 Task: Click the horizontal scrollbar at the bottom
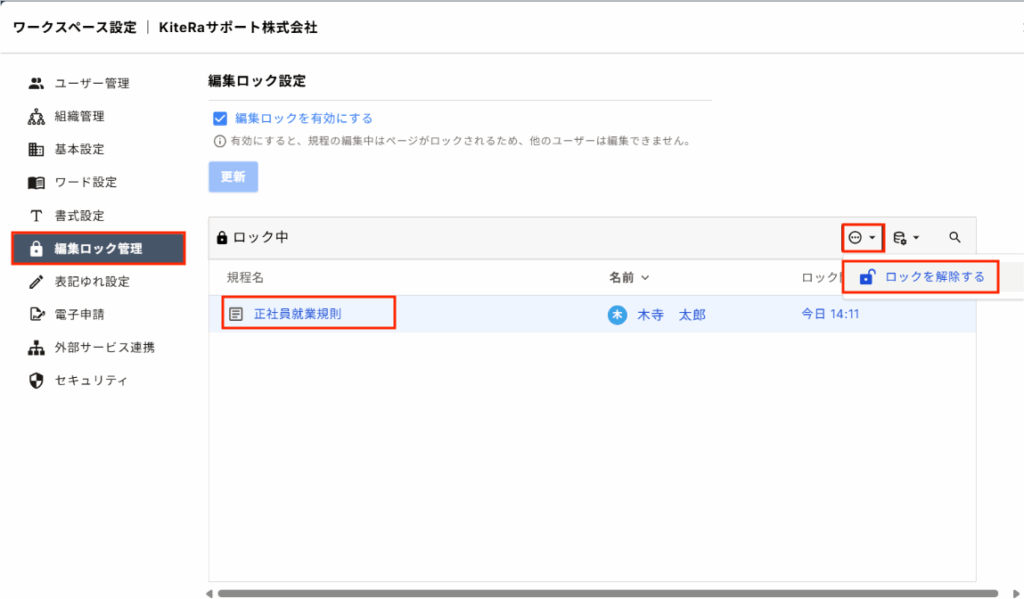pos(600,593)
